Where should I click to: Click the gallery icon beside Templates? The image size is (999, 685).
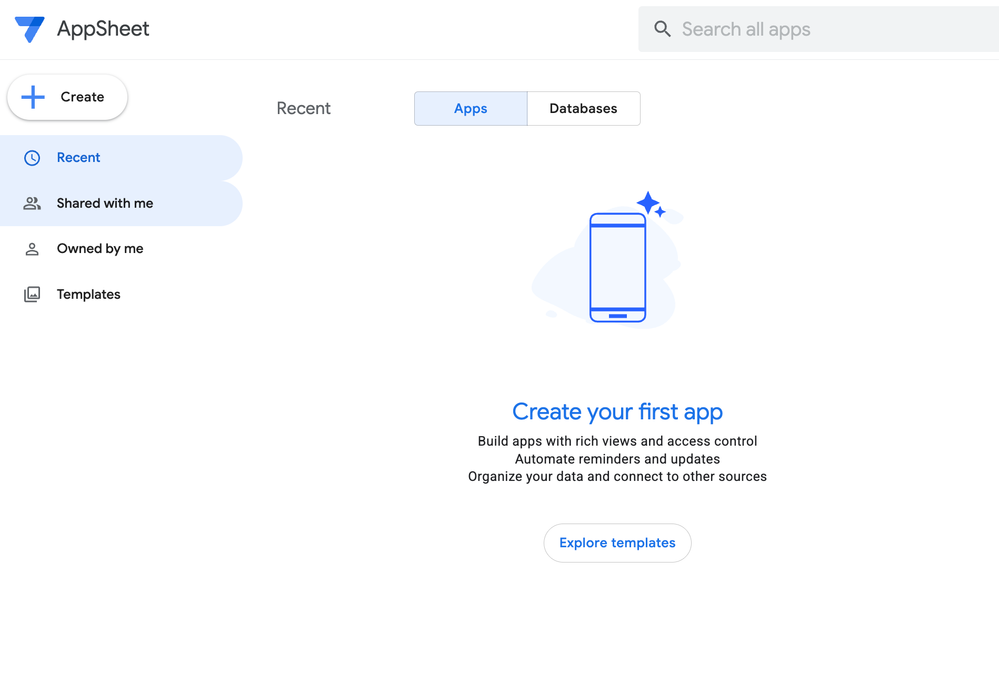pos(32,294)
